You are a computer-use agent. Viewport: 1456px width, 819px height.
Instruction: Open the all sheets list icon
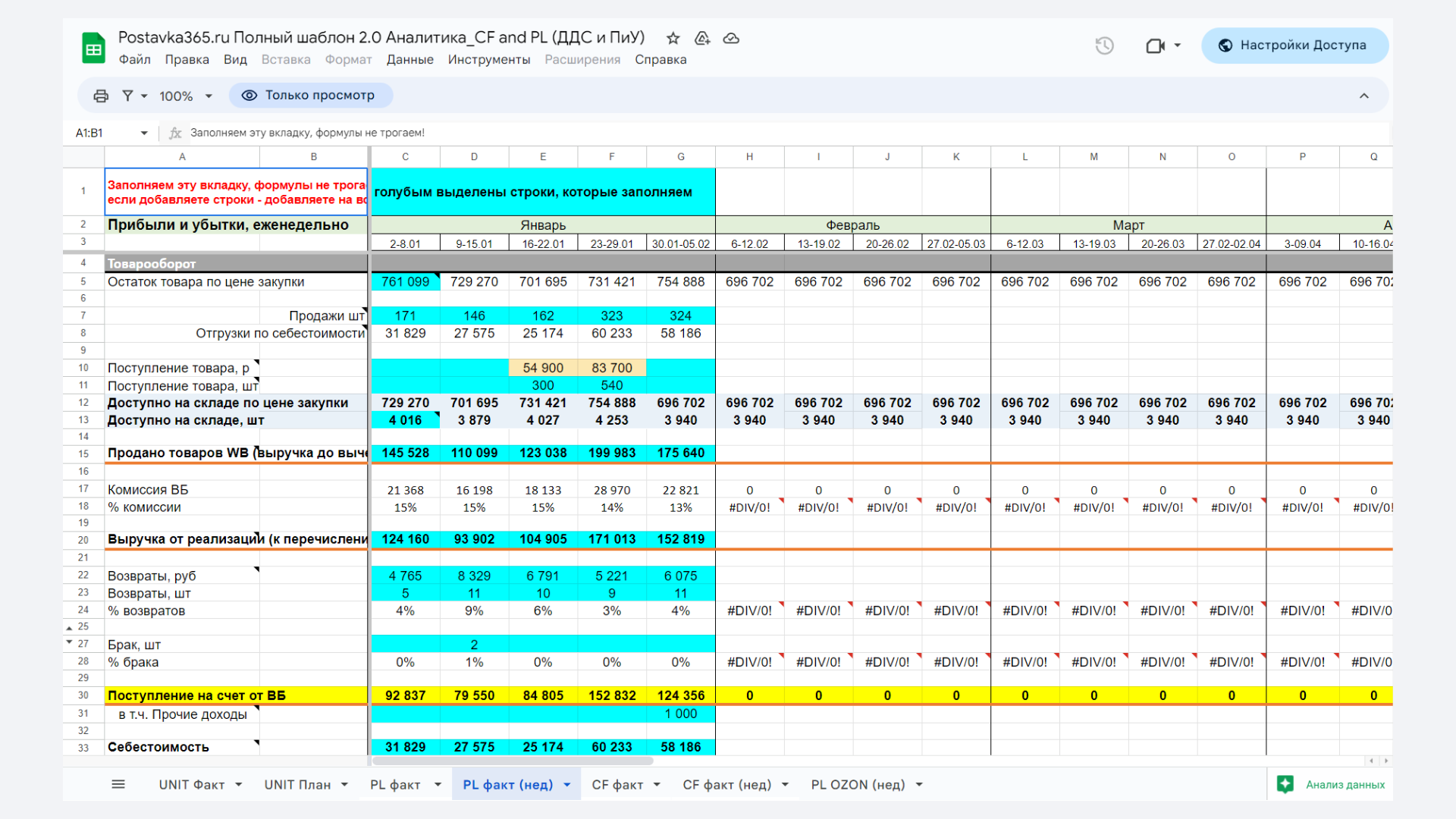point(118,784)
